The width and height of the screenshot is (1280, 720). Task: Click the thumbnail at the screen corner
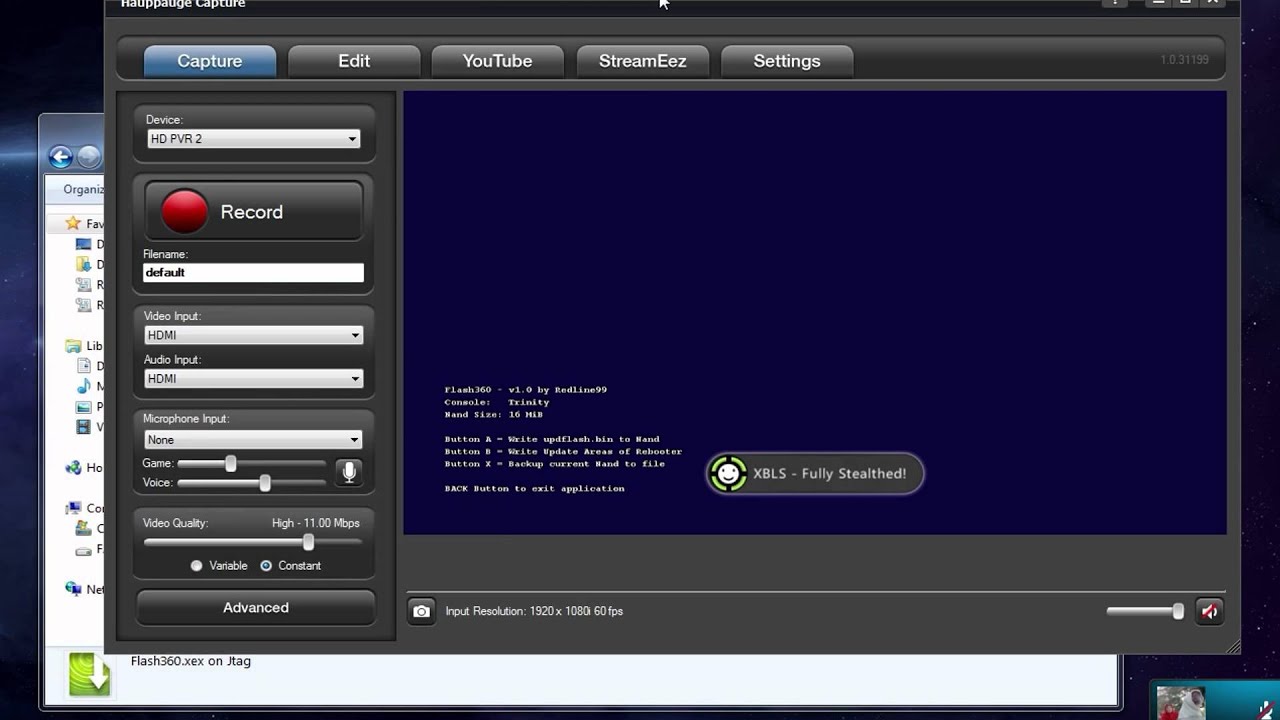click(x=1181, y=702)
